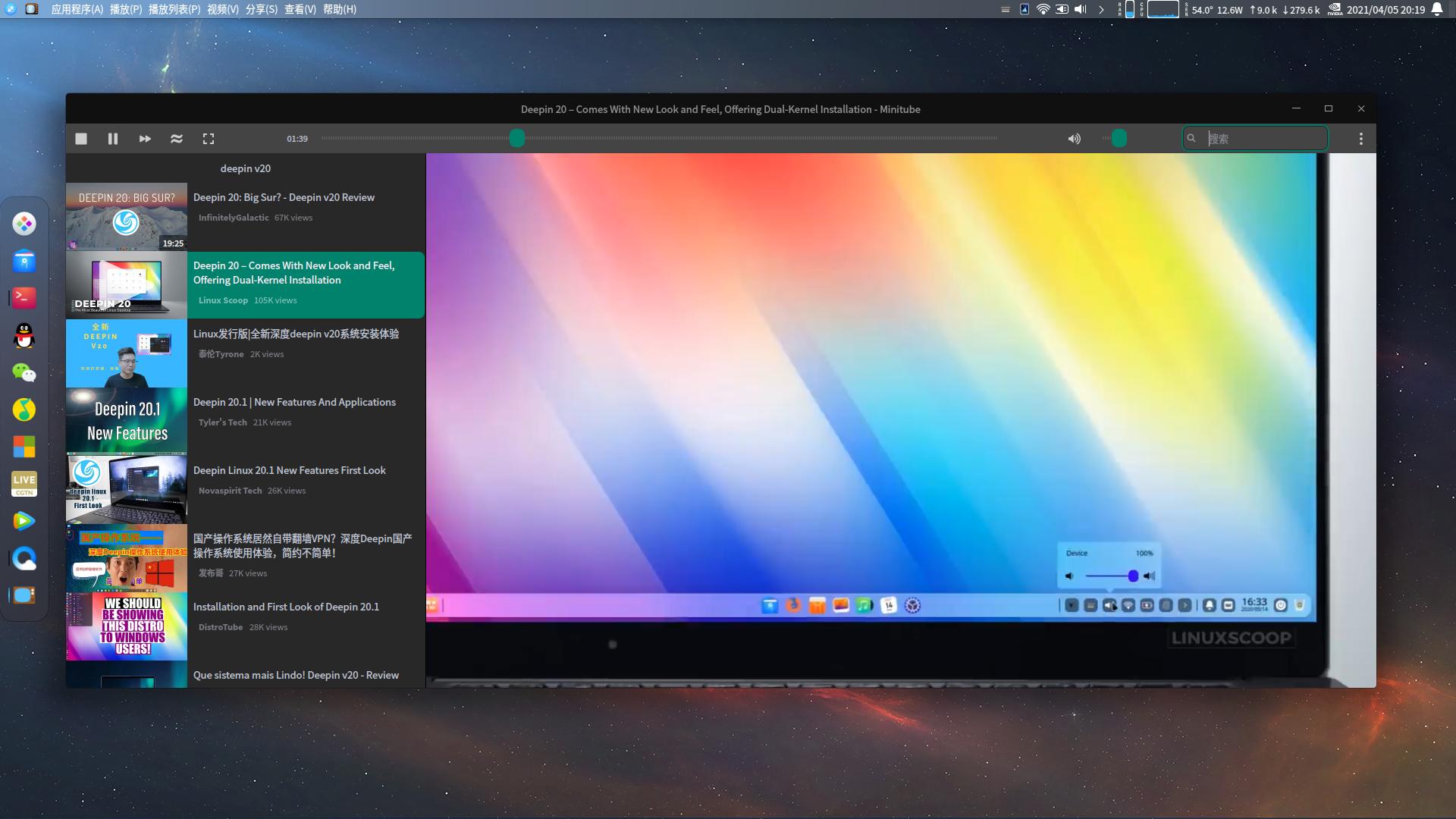
Task: Stop playback with the stop icon
Action: click(x=81, y=139)
